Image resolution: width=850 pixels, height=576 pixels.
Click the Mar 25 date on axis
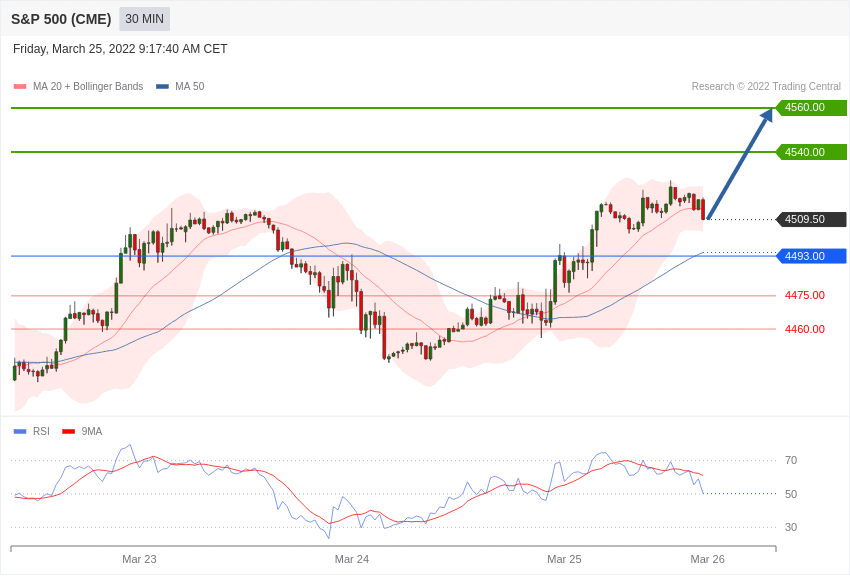(564, 559)
